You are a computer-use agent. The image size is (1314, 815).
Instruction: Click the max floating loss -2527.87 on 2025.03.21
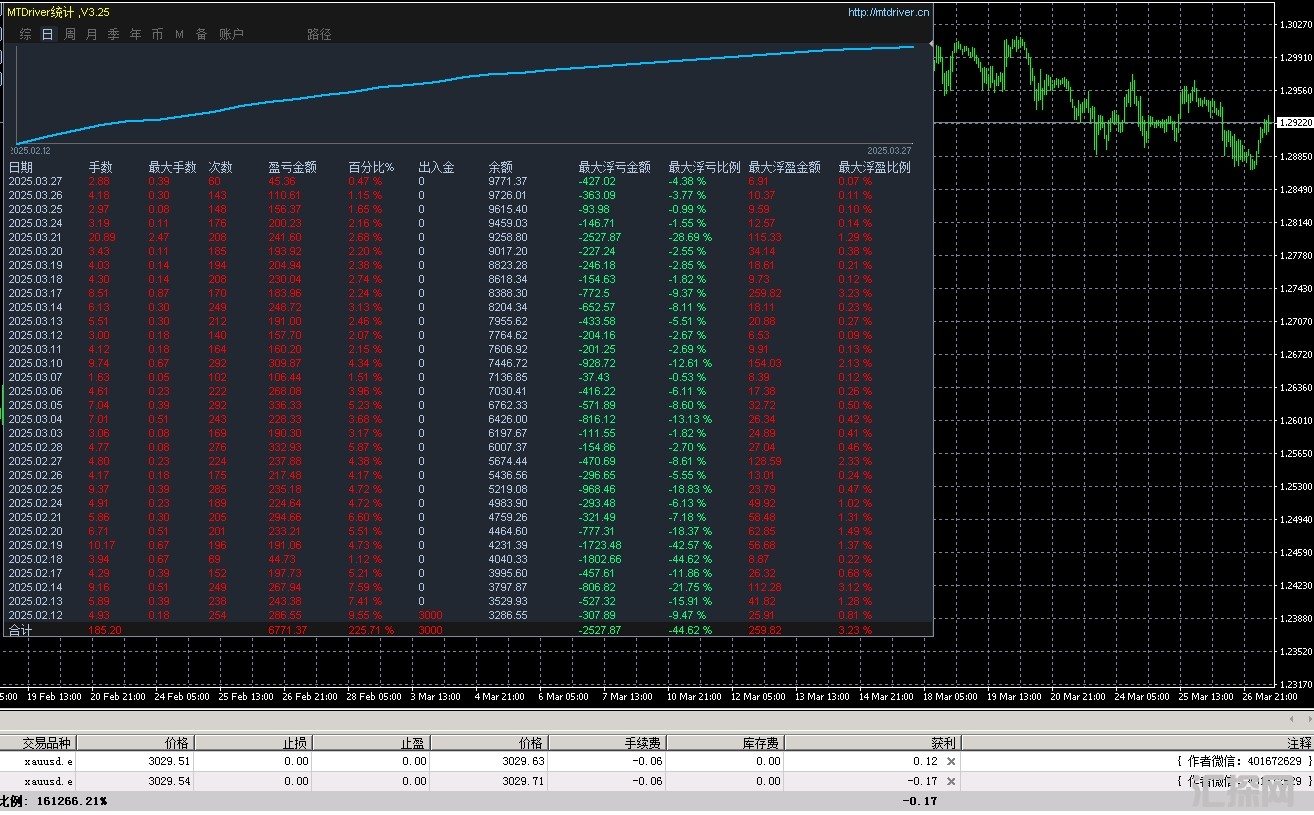[x=600, y=237]
